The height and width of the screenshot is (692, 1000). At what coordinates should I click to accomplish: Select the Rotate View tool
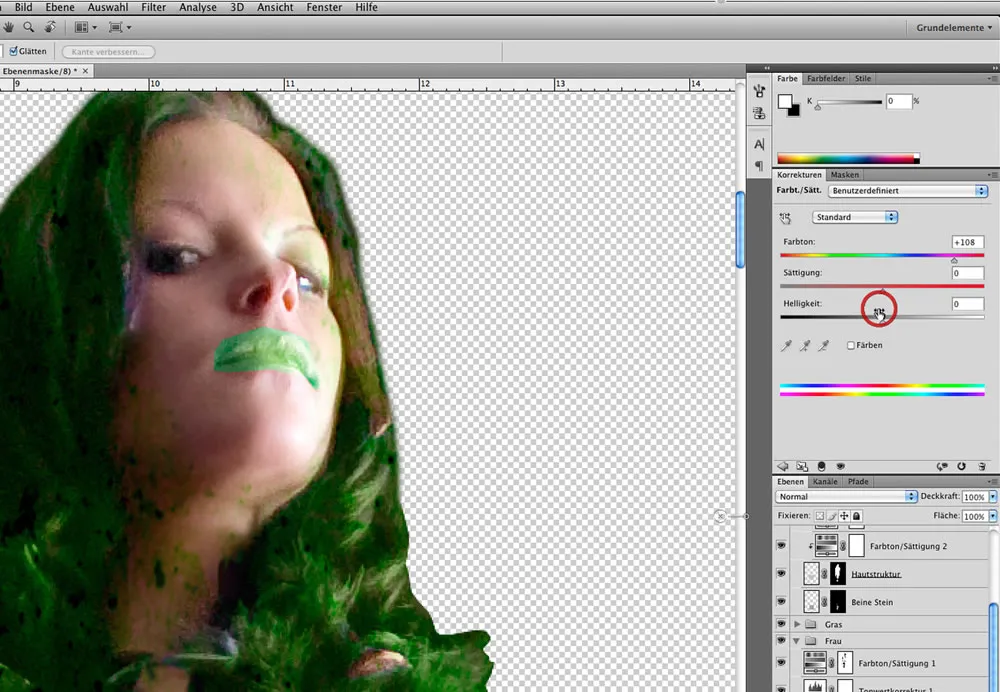coord(49,27)
